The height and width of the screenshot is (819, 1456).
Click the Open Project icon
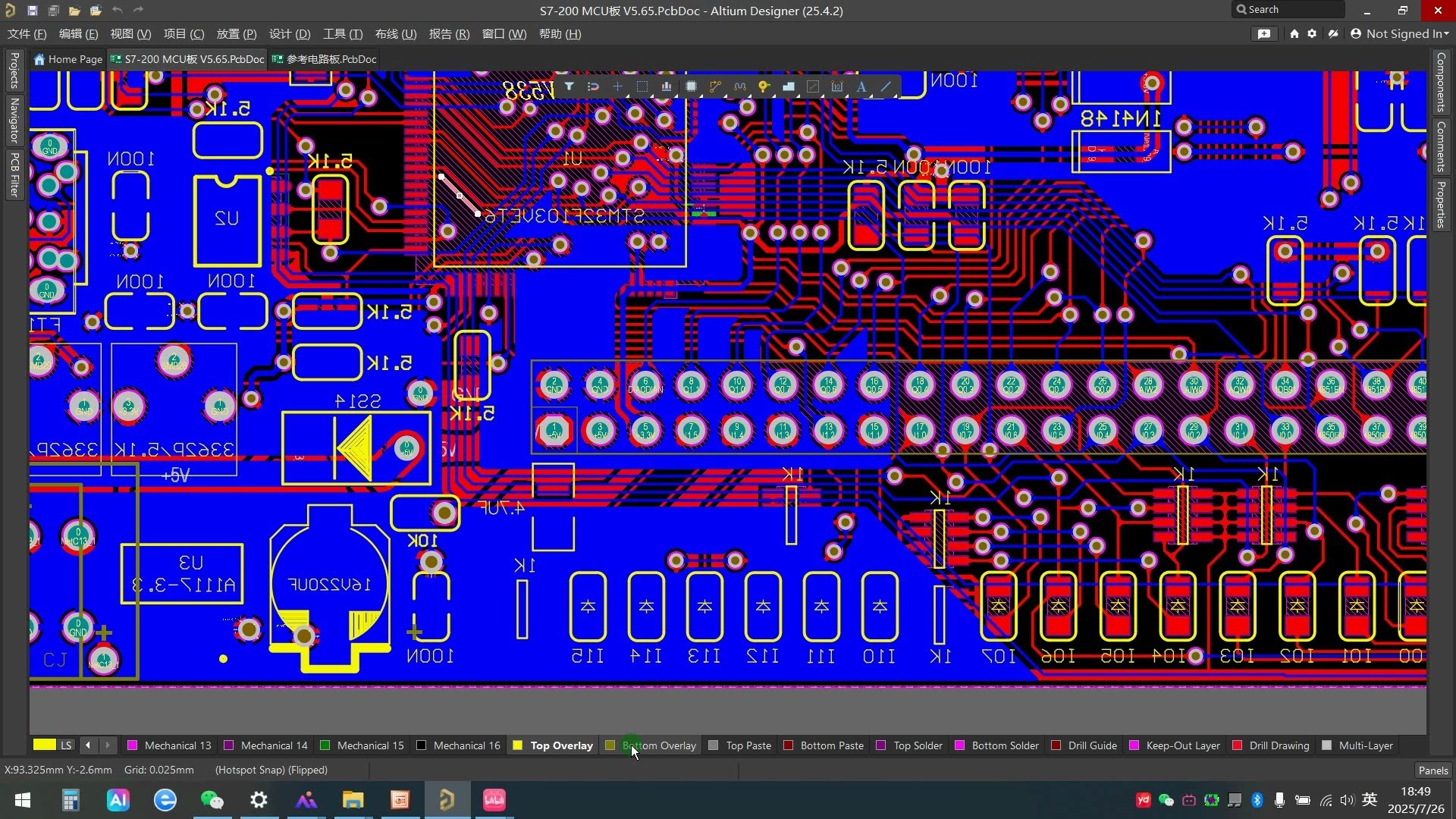pyautogui.click(x=96, y=11)
